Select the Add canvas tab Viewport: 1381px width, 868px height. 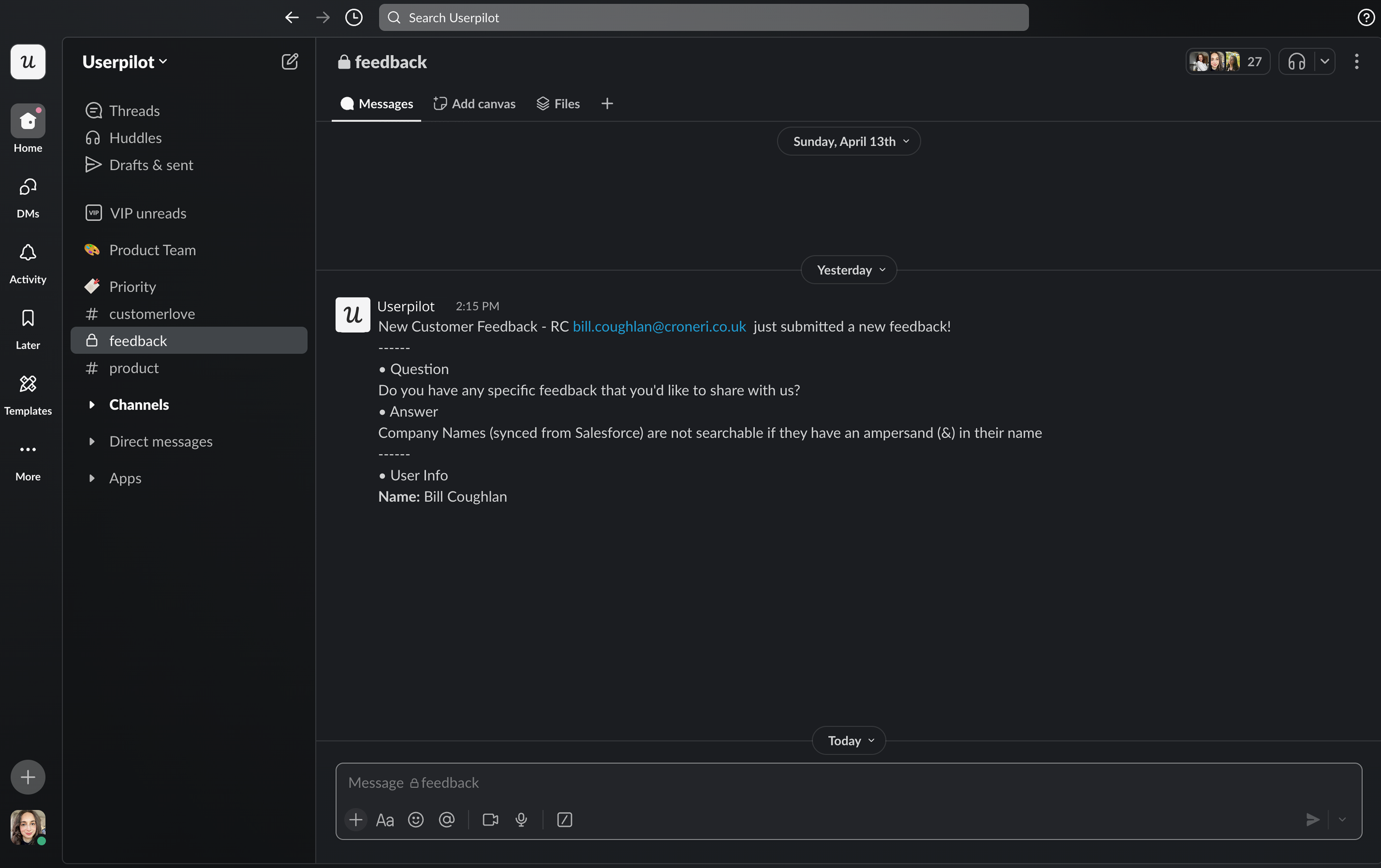tap(474, 104)
